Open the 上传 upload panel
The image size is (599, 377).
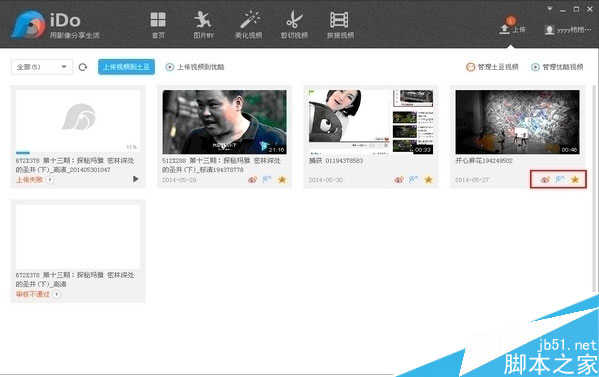tap(512, 27)
